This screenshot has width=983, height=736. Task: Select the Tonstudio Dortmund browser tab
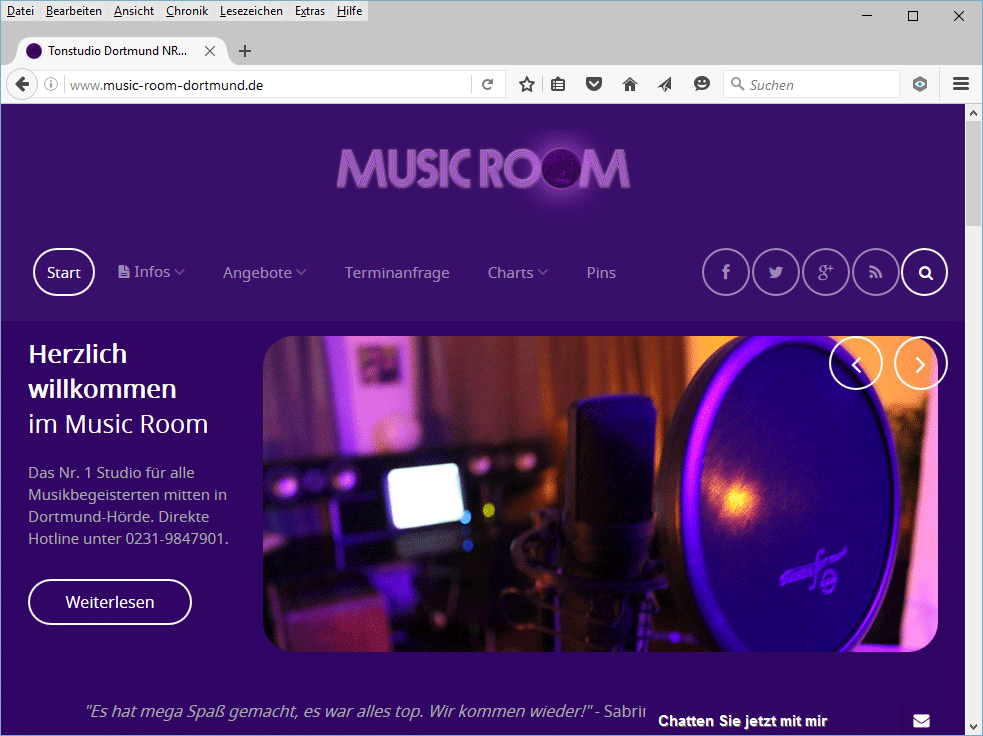(x=119, y=51)
